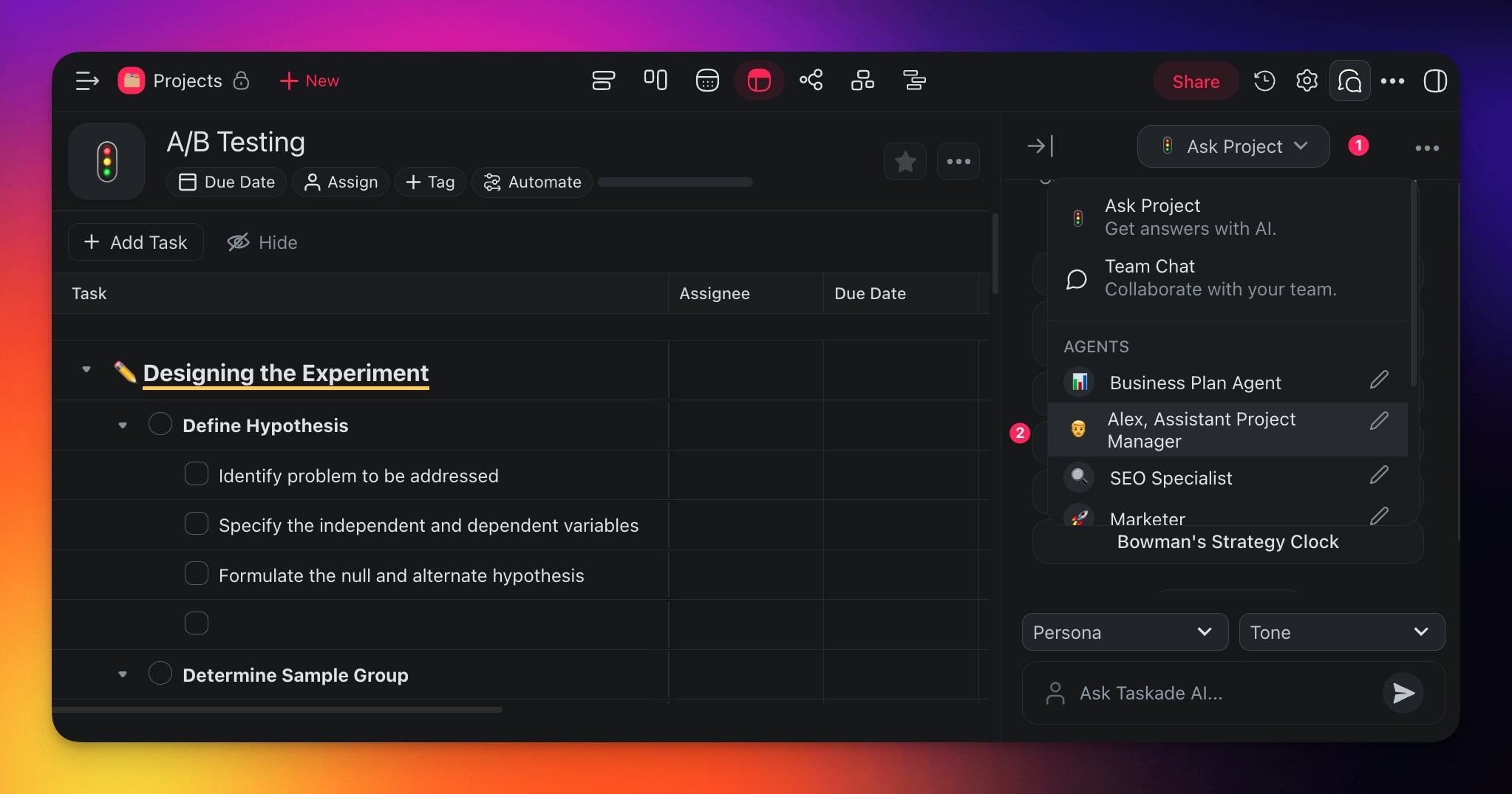
Task: Click the send arrow in AI chat
Action: click(1403, 693)
